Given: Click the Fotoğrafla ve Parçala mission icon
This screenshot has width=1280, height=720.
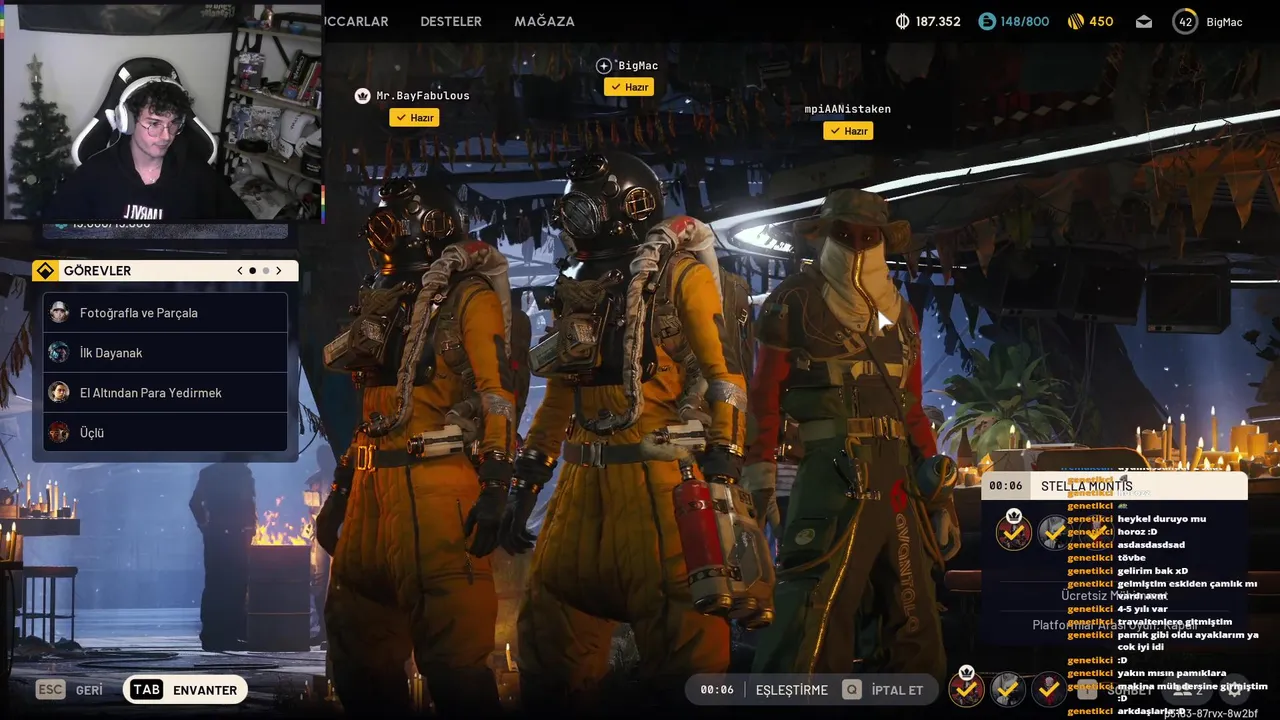Looking at the screenshot, I should pyautogui.click(x=60, y=312).
